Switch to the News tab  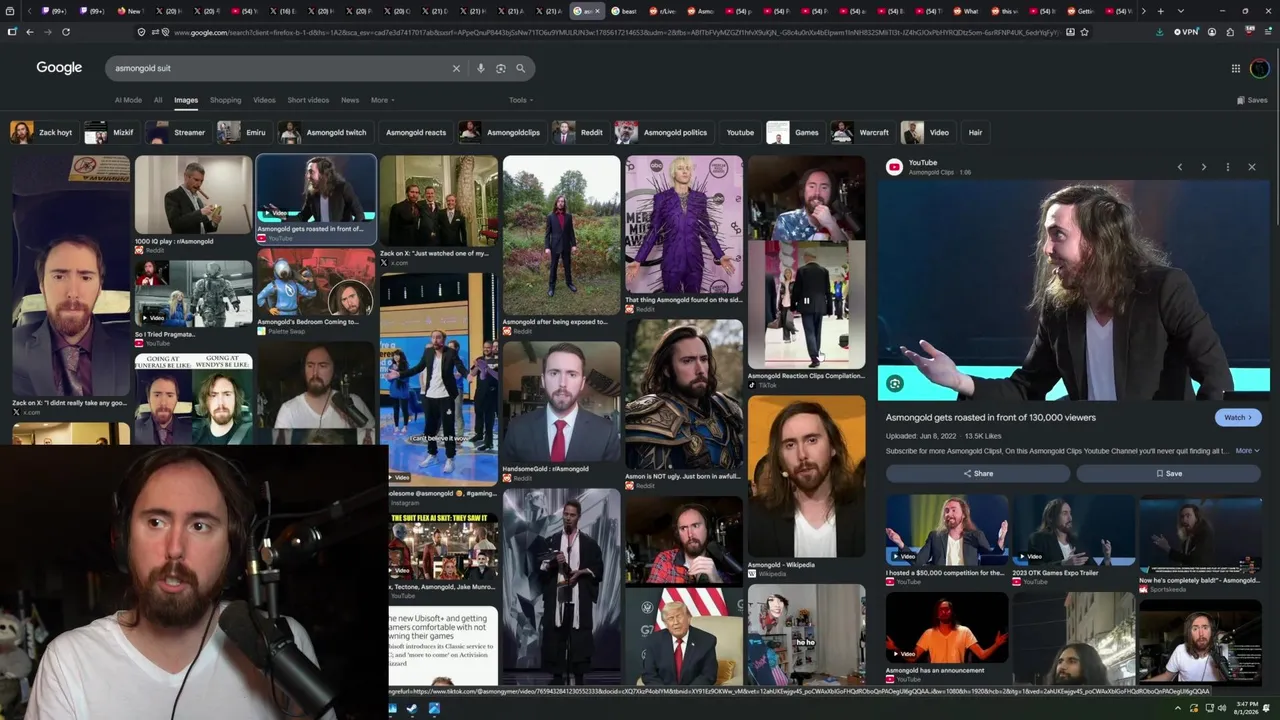pyautogui.click(x=350, y=100)
